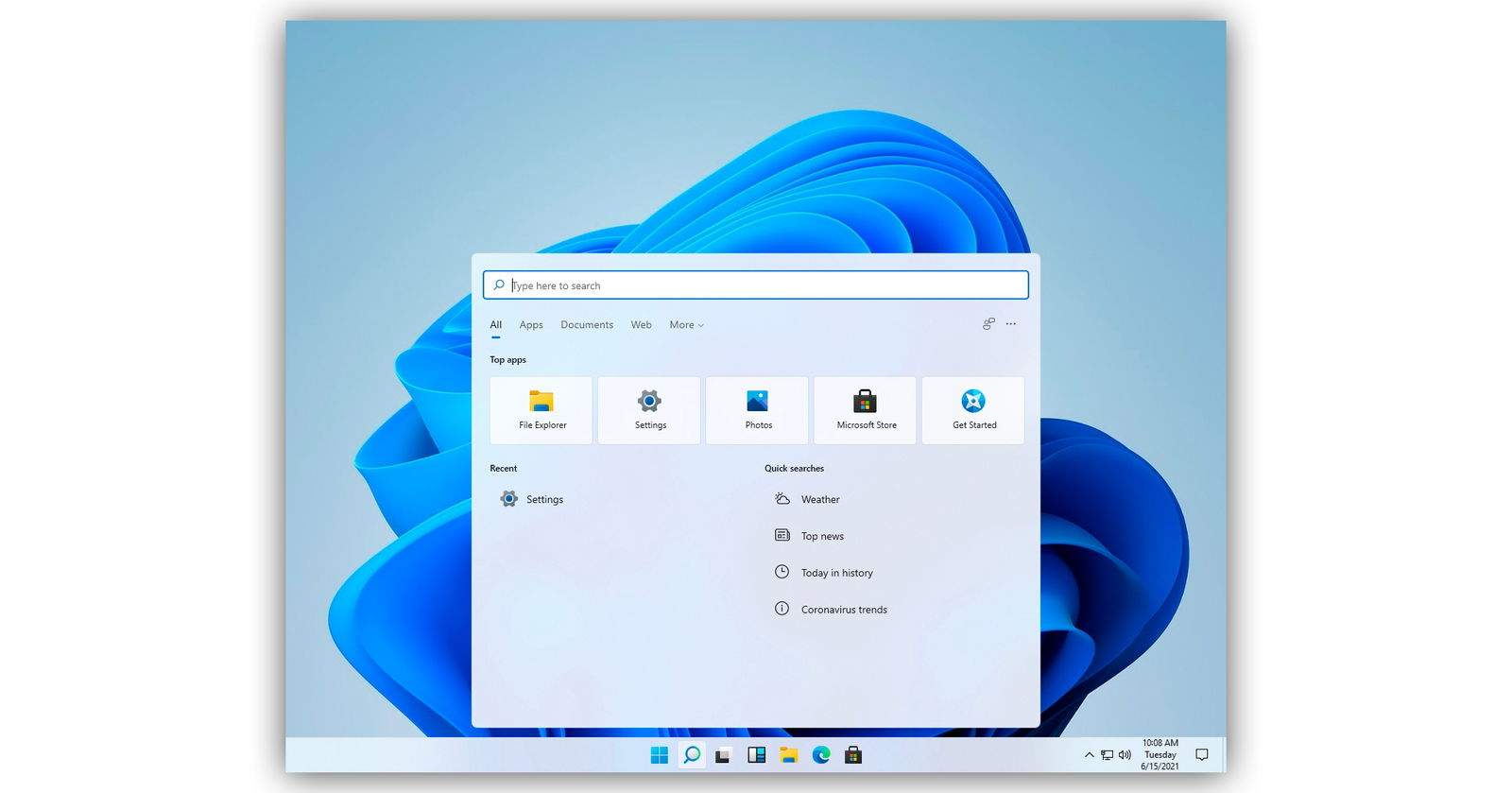Switch to the Documents search tab
Viewport: 1512px width, 793px height.
pos(587,325)
